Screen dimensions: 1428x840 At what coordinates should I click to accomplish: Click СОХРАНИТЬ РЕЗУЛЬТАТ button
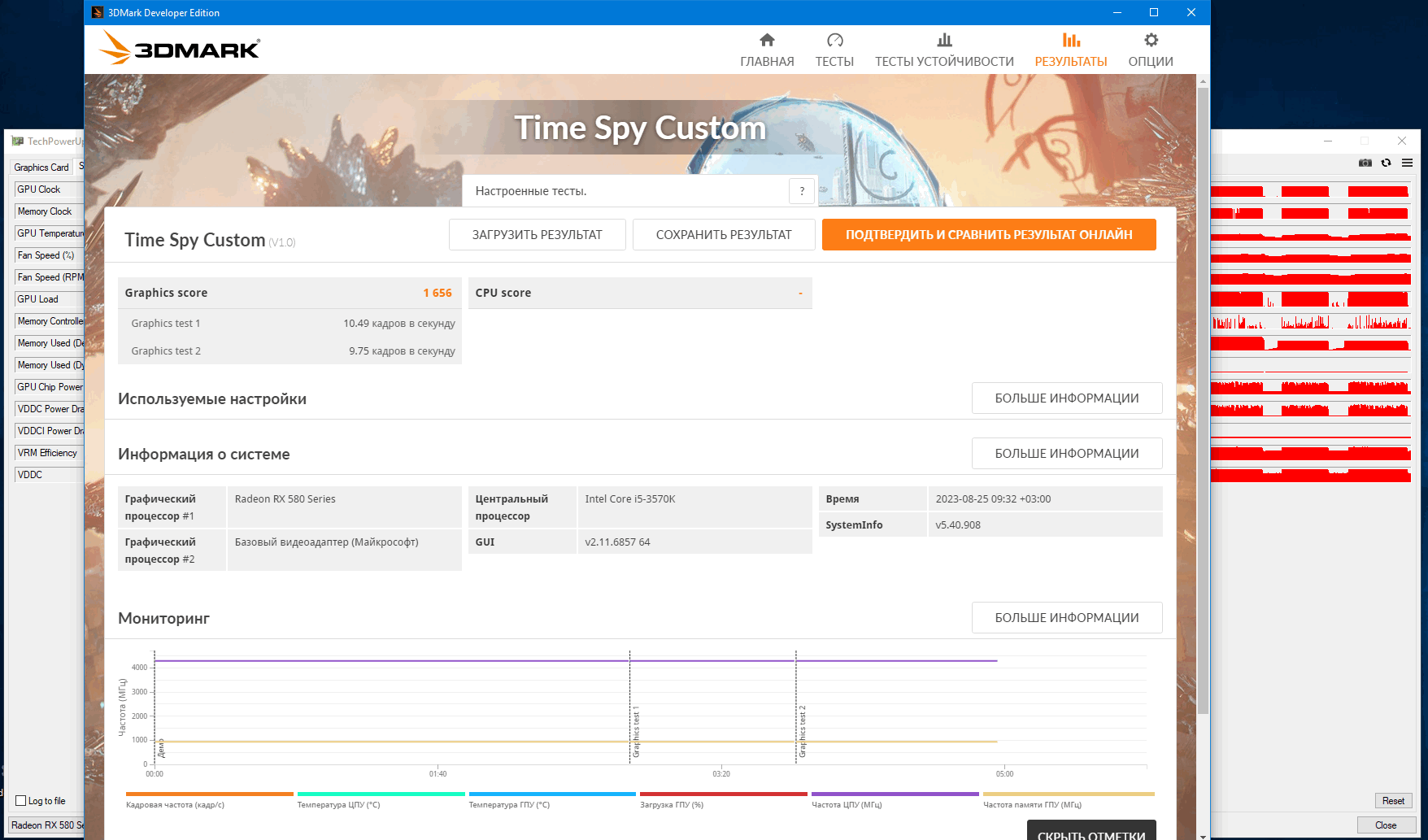click(x=724, y=234)
